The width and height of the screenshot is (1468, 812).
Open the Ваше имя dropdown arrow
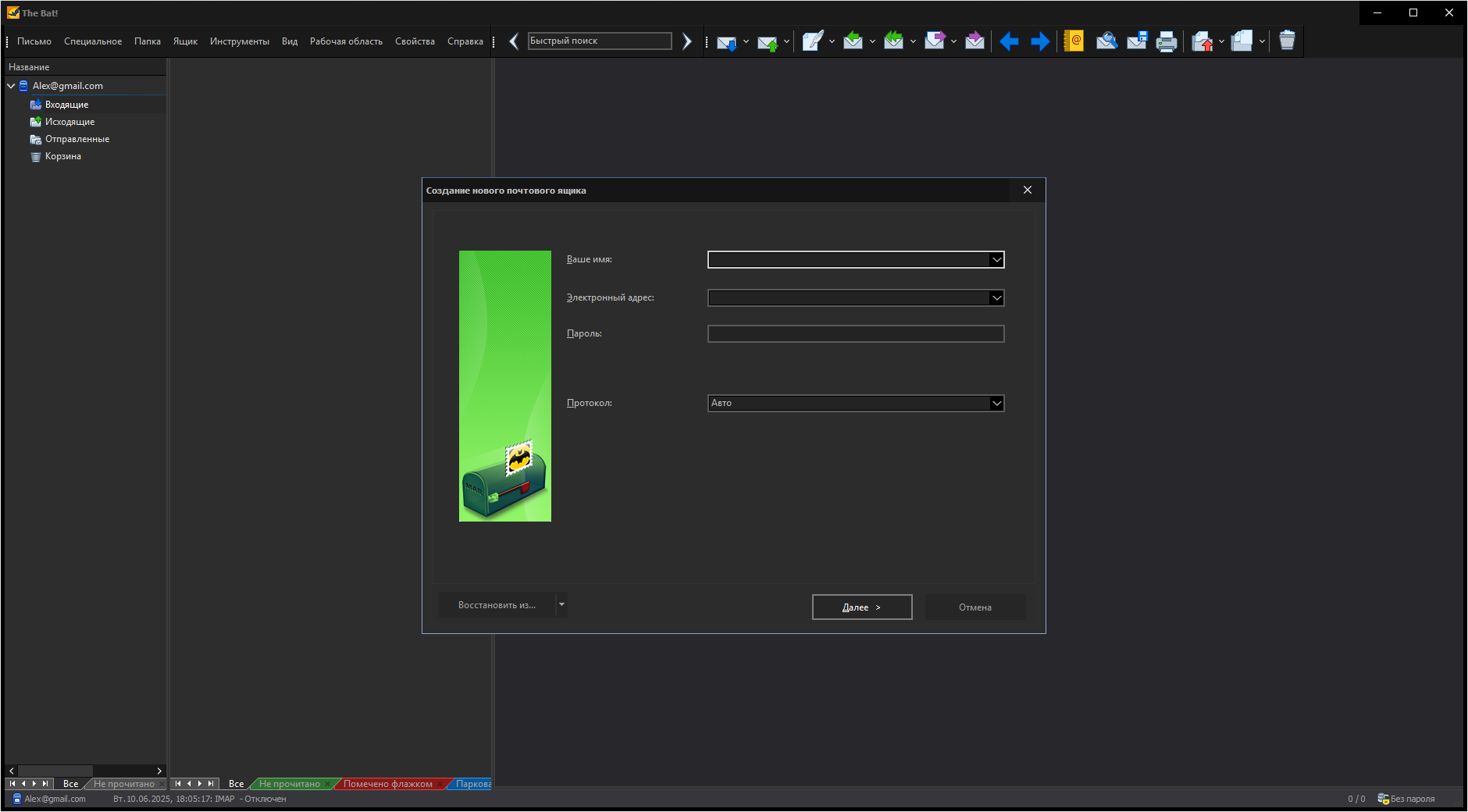[996, 260]
